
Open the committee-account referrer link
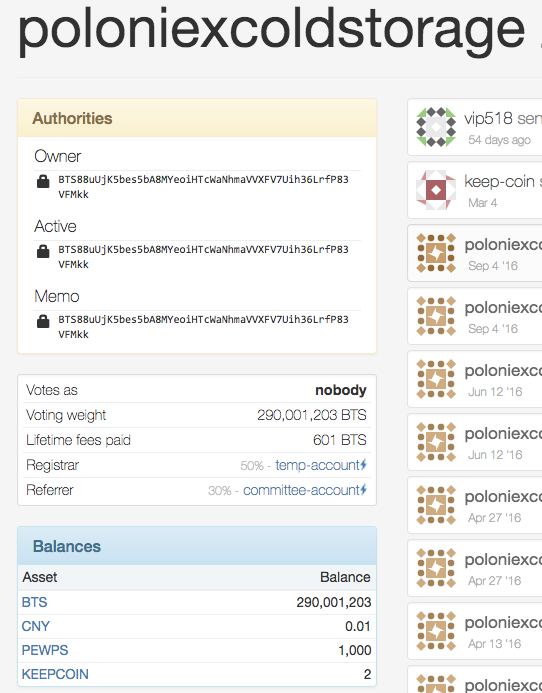pos(302,490)
